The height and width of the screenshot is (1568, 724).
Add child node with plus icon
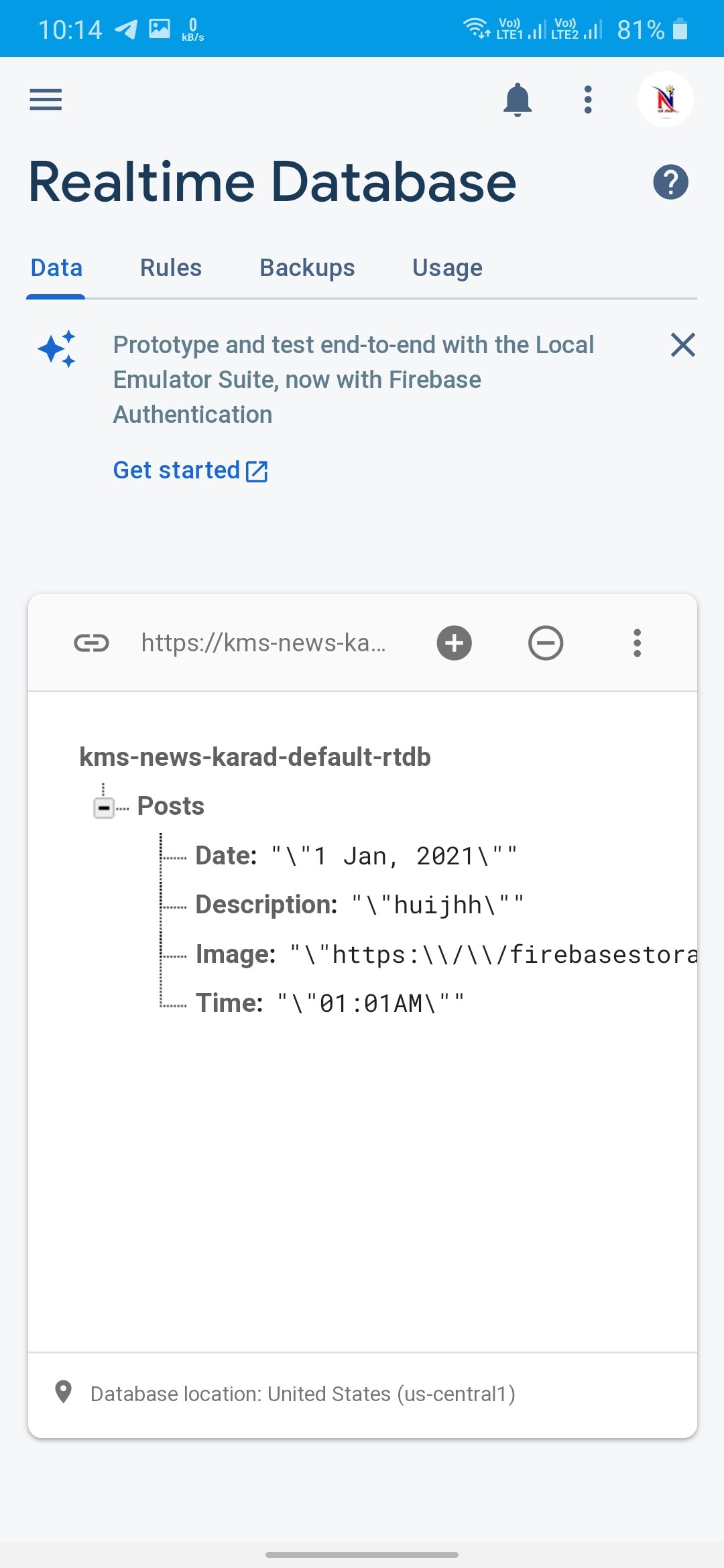(455, 643)
